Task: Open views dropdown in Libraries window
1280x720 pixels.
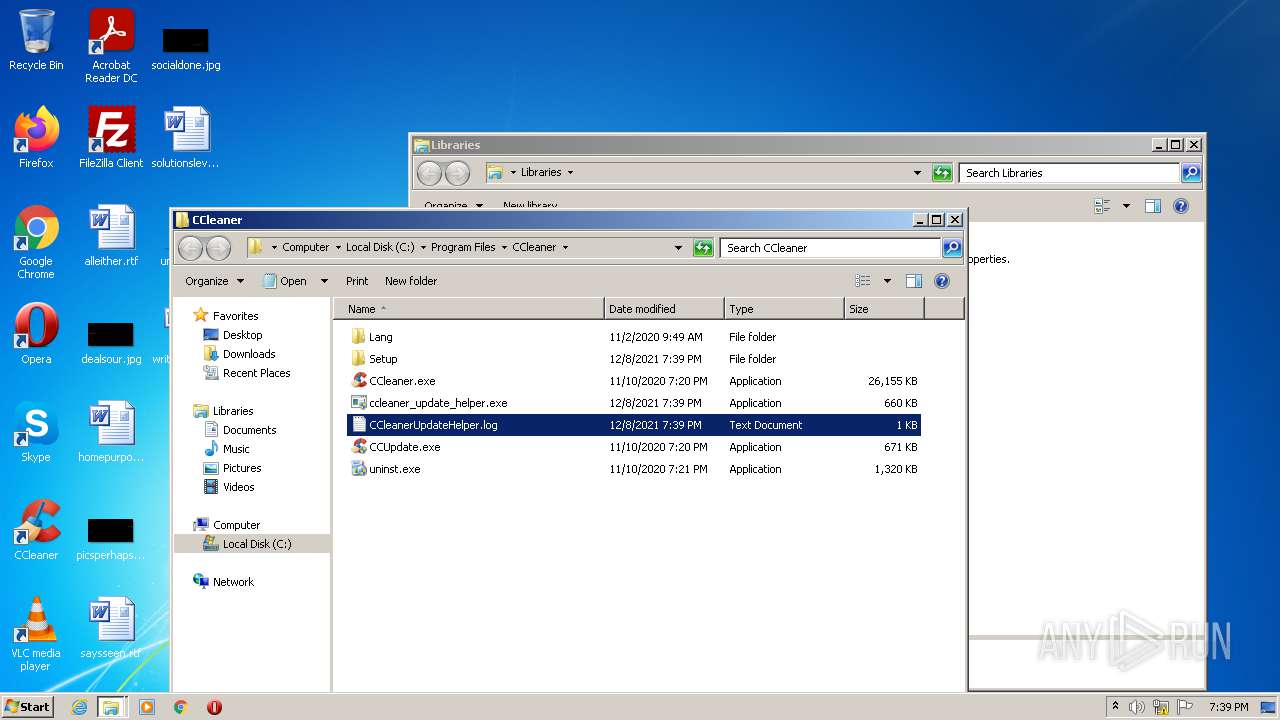Action: (1126, 206)
